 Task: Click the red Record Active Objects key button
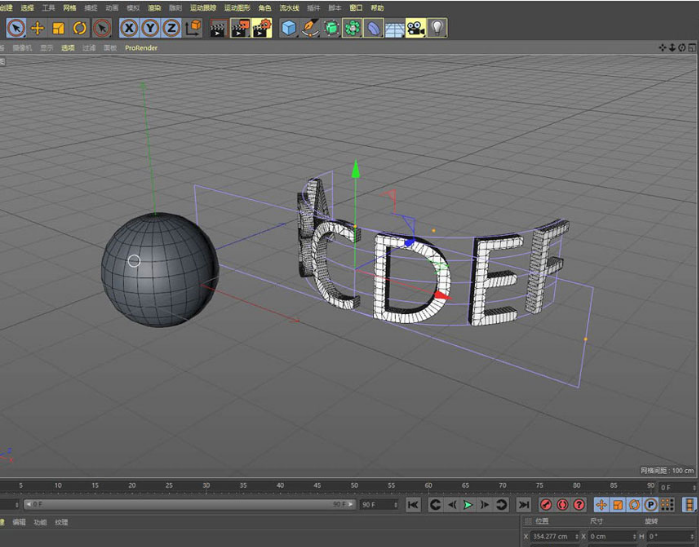point(546,505)
